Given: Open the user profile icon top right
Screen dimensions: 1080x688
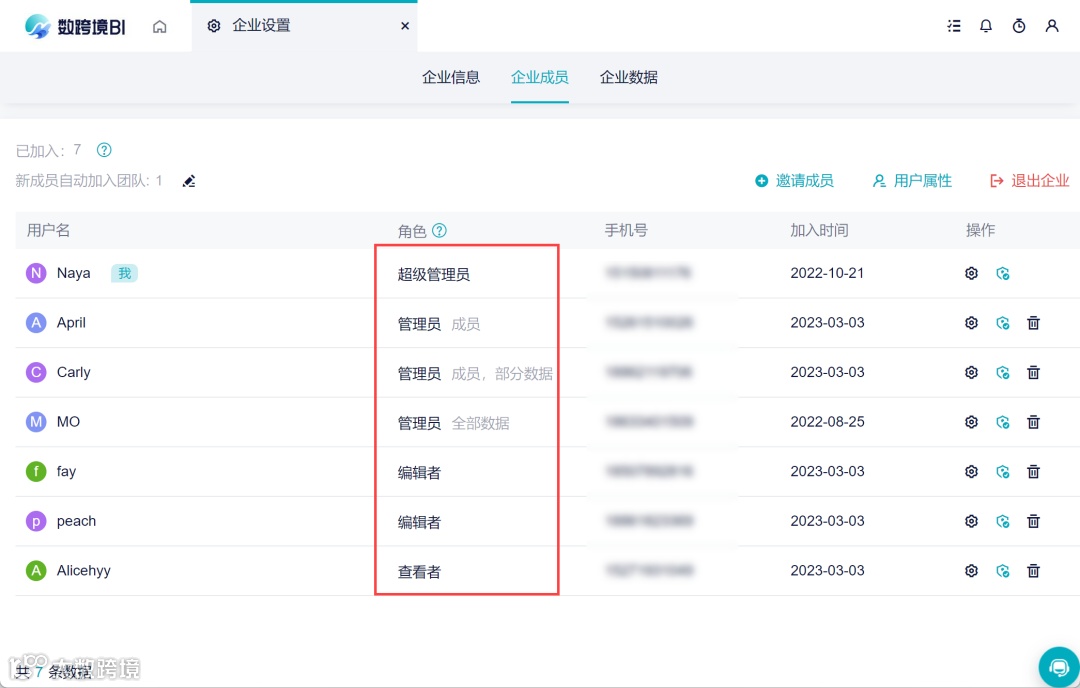Looking at the screenshot, I should point(1052,26).
